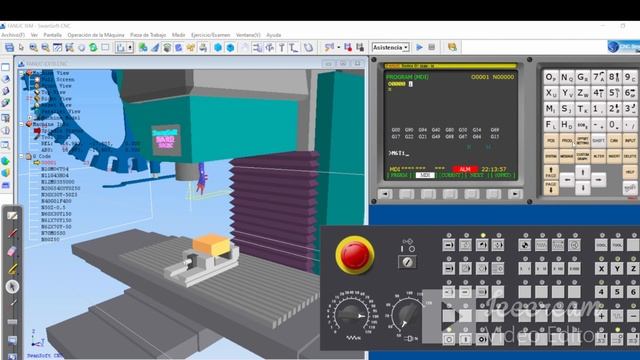The image size is (640, 360).
Task: Select the yellow highlighter annotation tool
Action: [12, 269]
